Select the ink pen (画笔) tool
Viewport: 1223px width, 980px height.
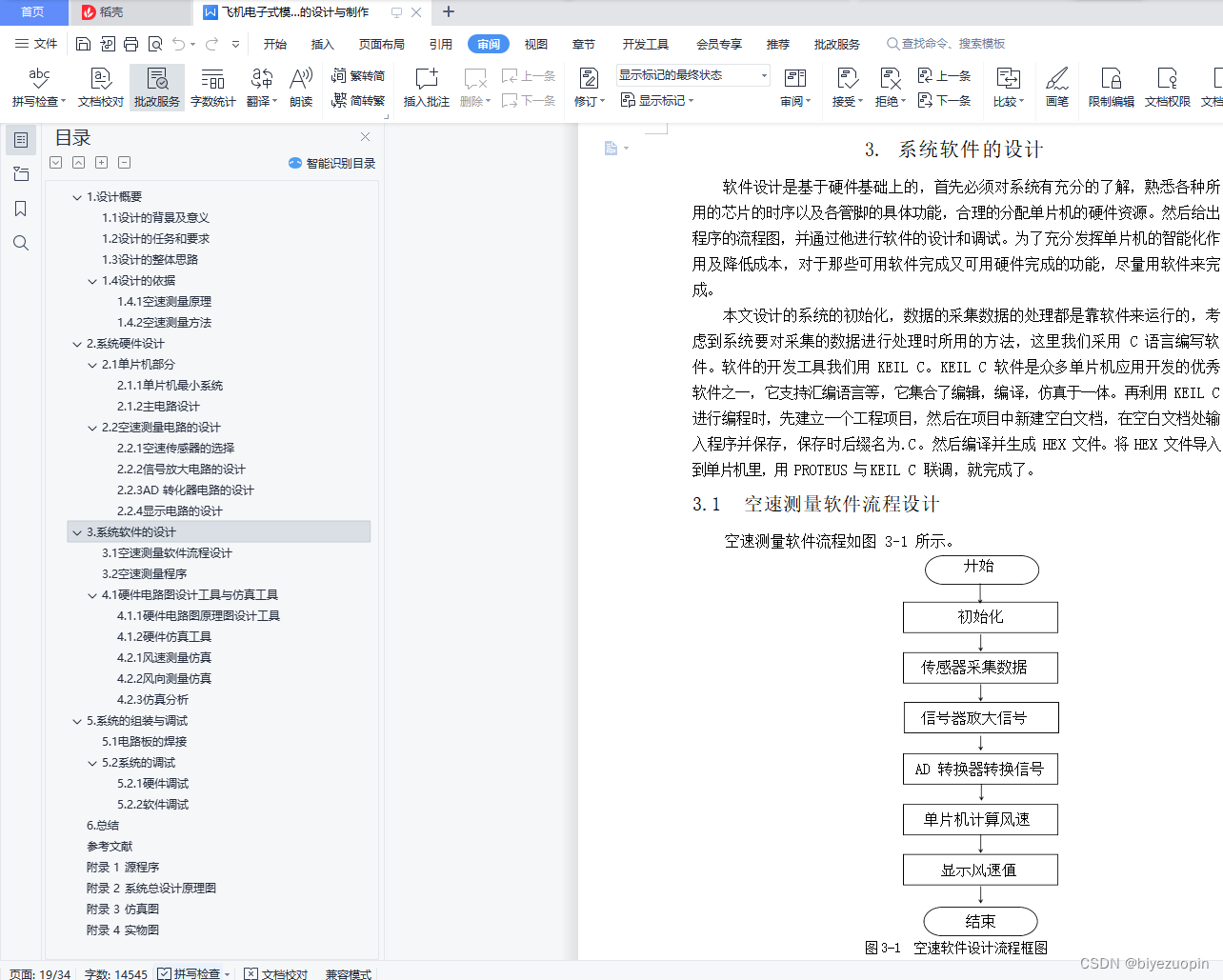coord(1057,87)
